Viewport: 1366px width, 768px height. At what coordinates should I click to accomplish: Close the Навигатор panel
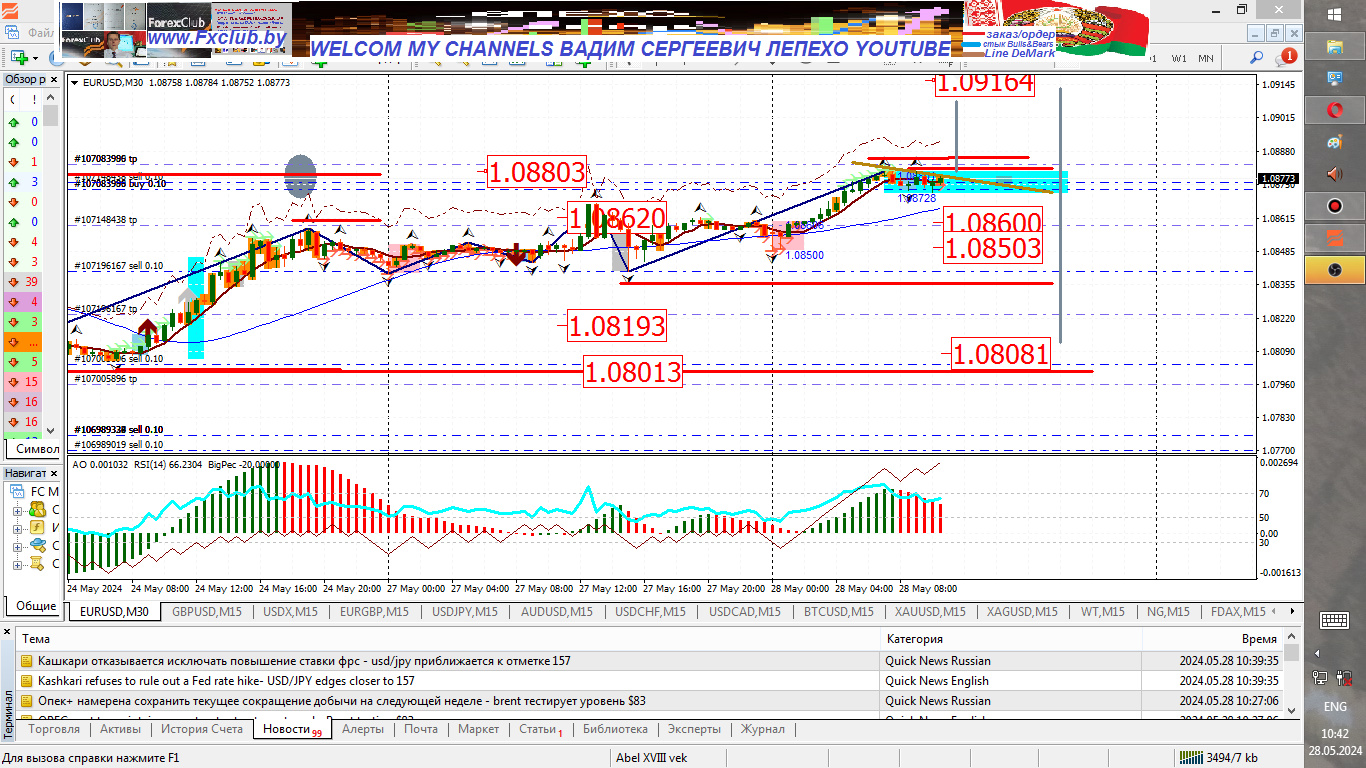point(54,473)
